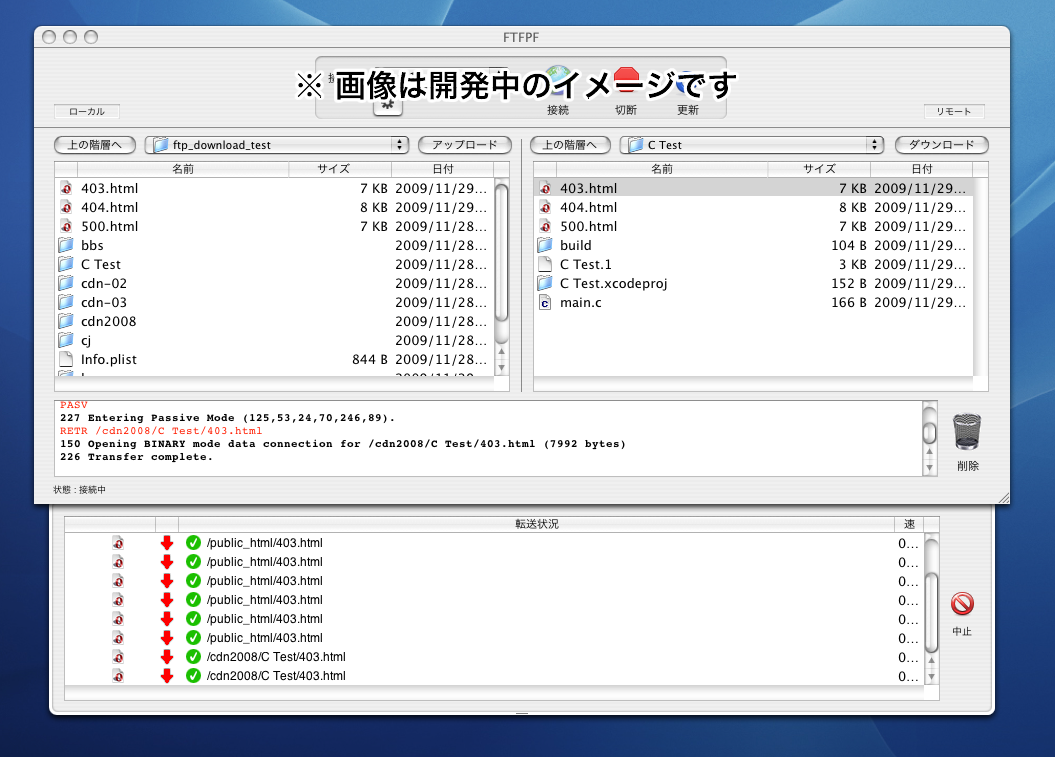The width and height of the screenshot is (1055, 757).
Task: Click the 転送状況 transfer status column header
Action: [536, 524]
